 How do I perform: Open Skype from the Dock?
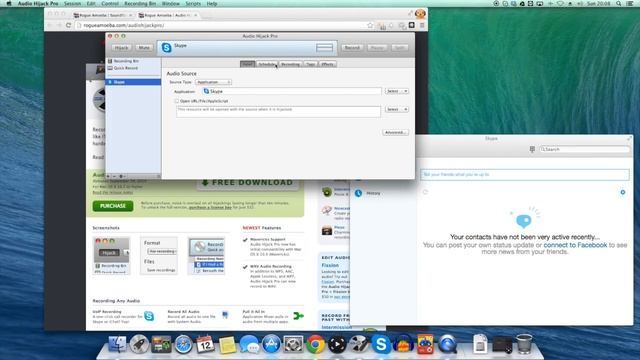pos(381,344)
